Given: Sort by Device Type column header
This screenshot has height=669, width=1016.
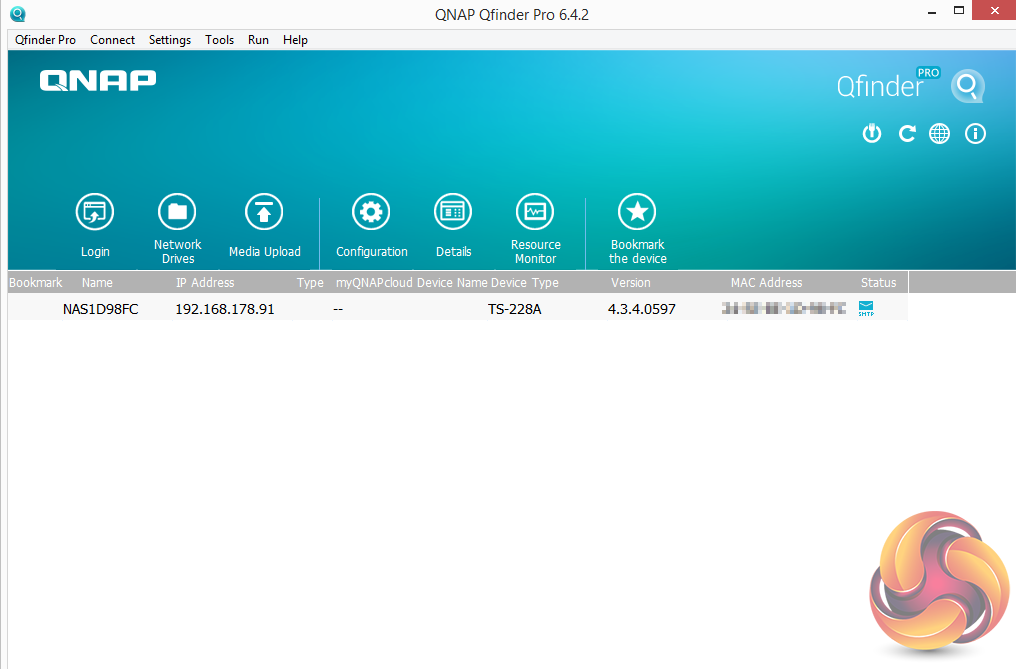Looking at the screenshot, I should 524,283.
